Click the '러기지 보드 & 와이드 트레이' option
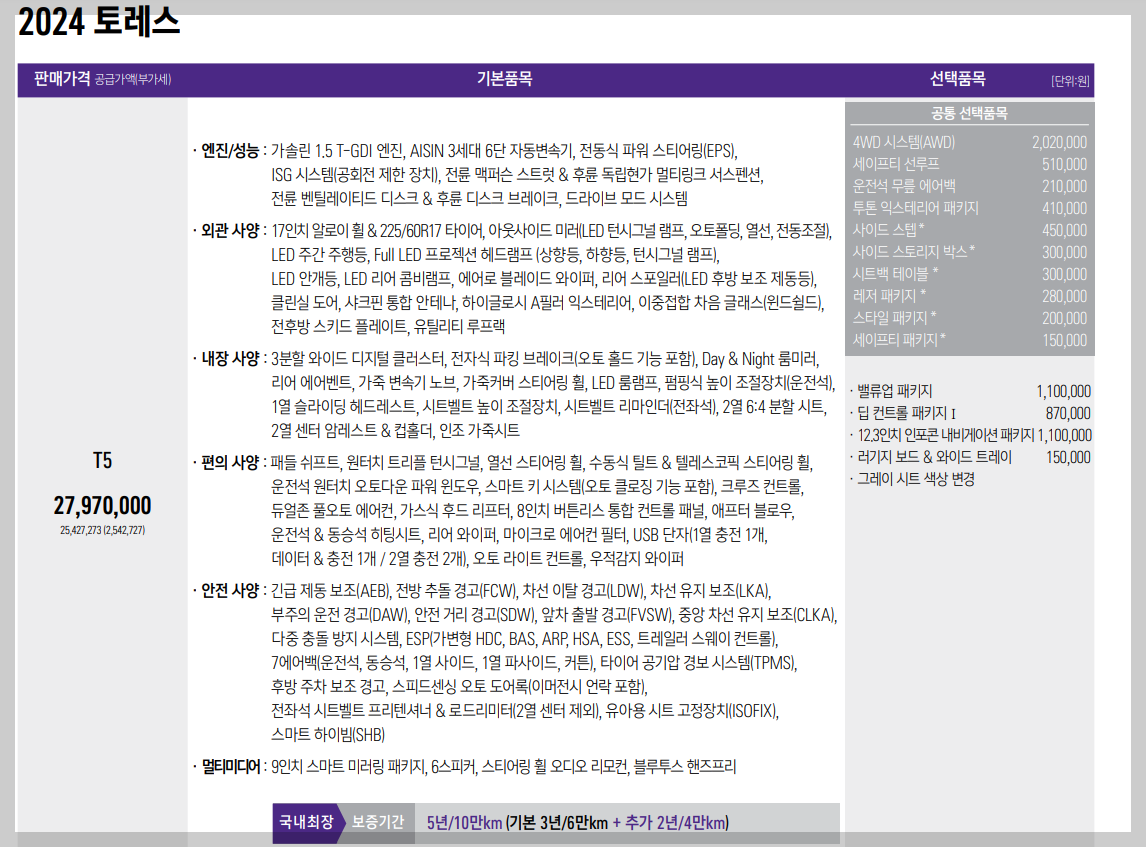This screenshot has width=1146, height=847. pos(934,457)
